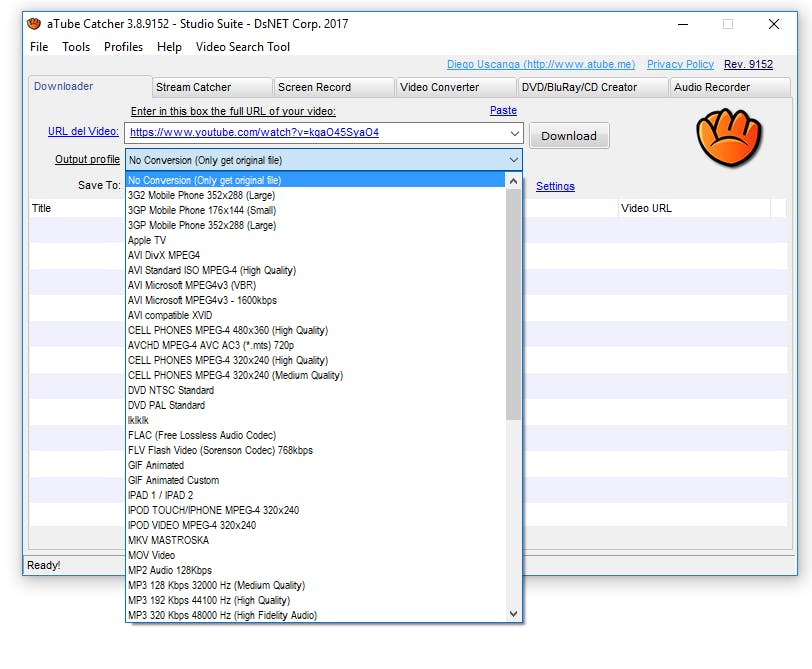Choose FLV Flash Video (Sorenson Codec) 768kbps
The width and height of the screenshot is (812, 669).
click(x=315, y=450)
